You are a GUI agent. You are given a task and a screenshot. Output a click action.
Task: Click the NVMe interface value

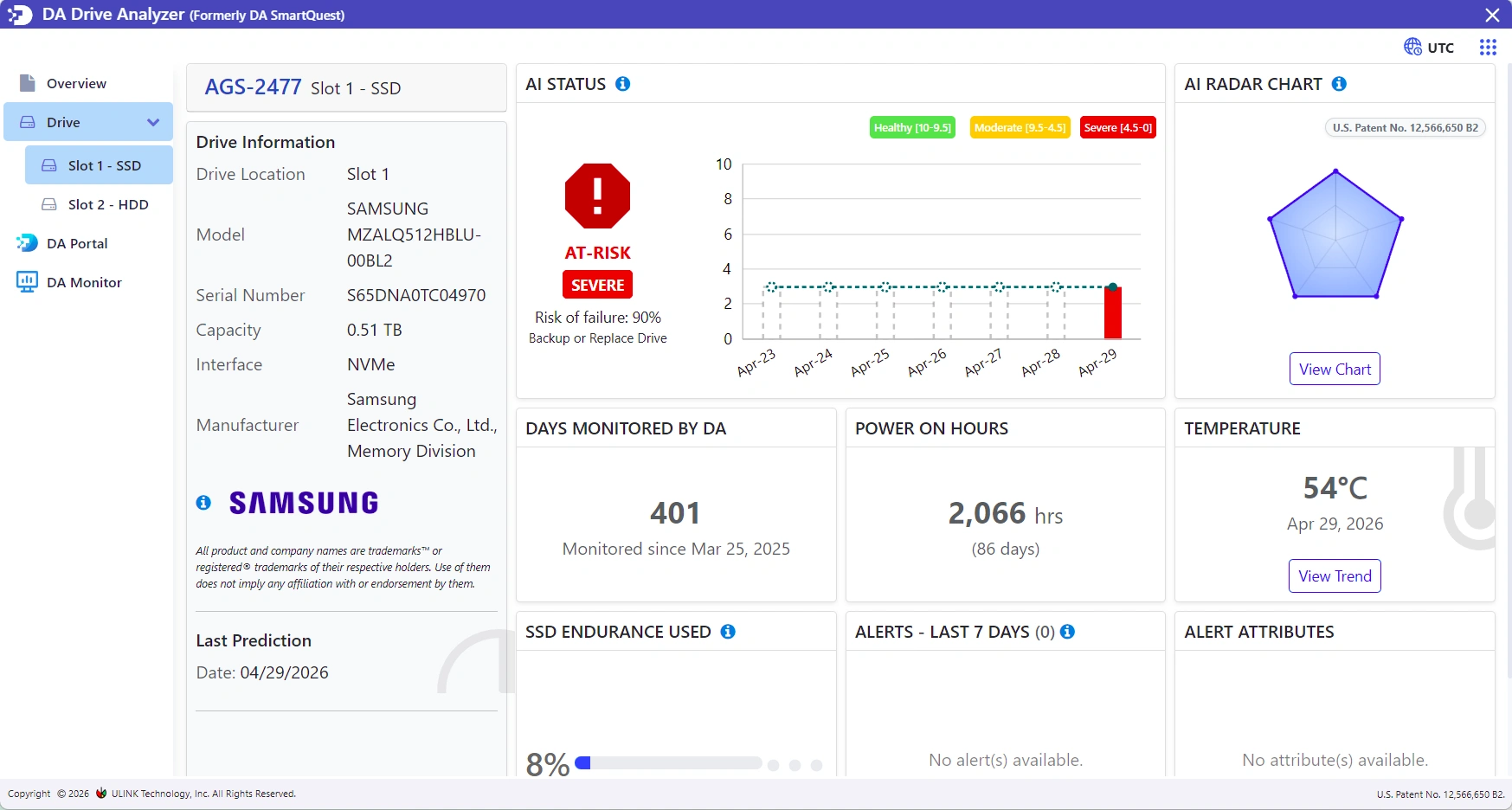click(x=371, y=364)
